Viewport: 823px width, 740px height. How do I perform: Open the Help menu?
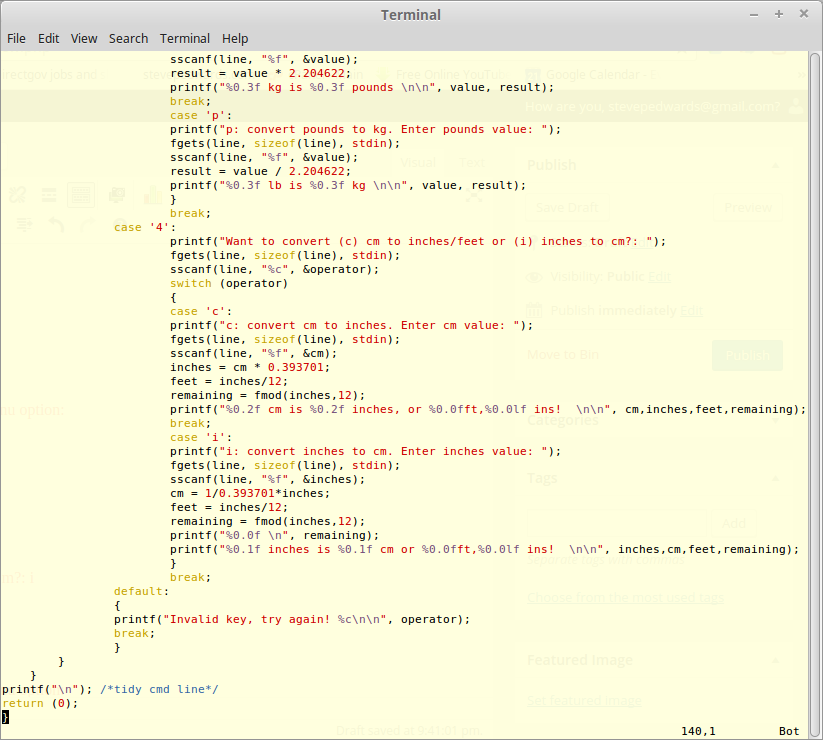[235, 38]
